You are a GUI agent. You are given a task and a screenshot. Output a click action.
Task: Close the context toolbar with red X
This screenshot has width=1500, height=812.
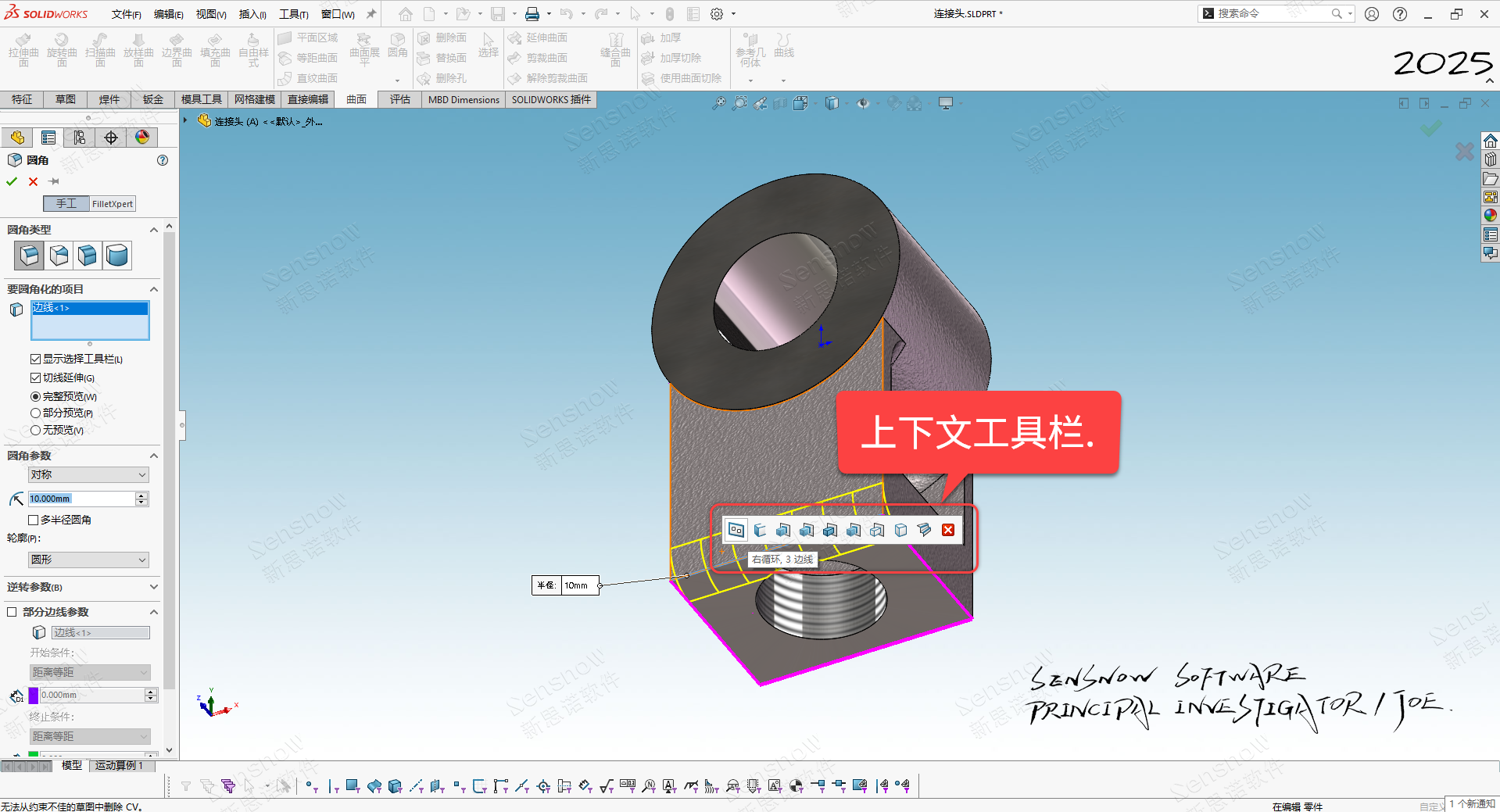click(948, 530)
